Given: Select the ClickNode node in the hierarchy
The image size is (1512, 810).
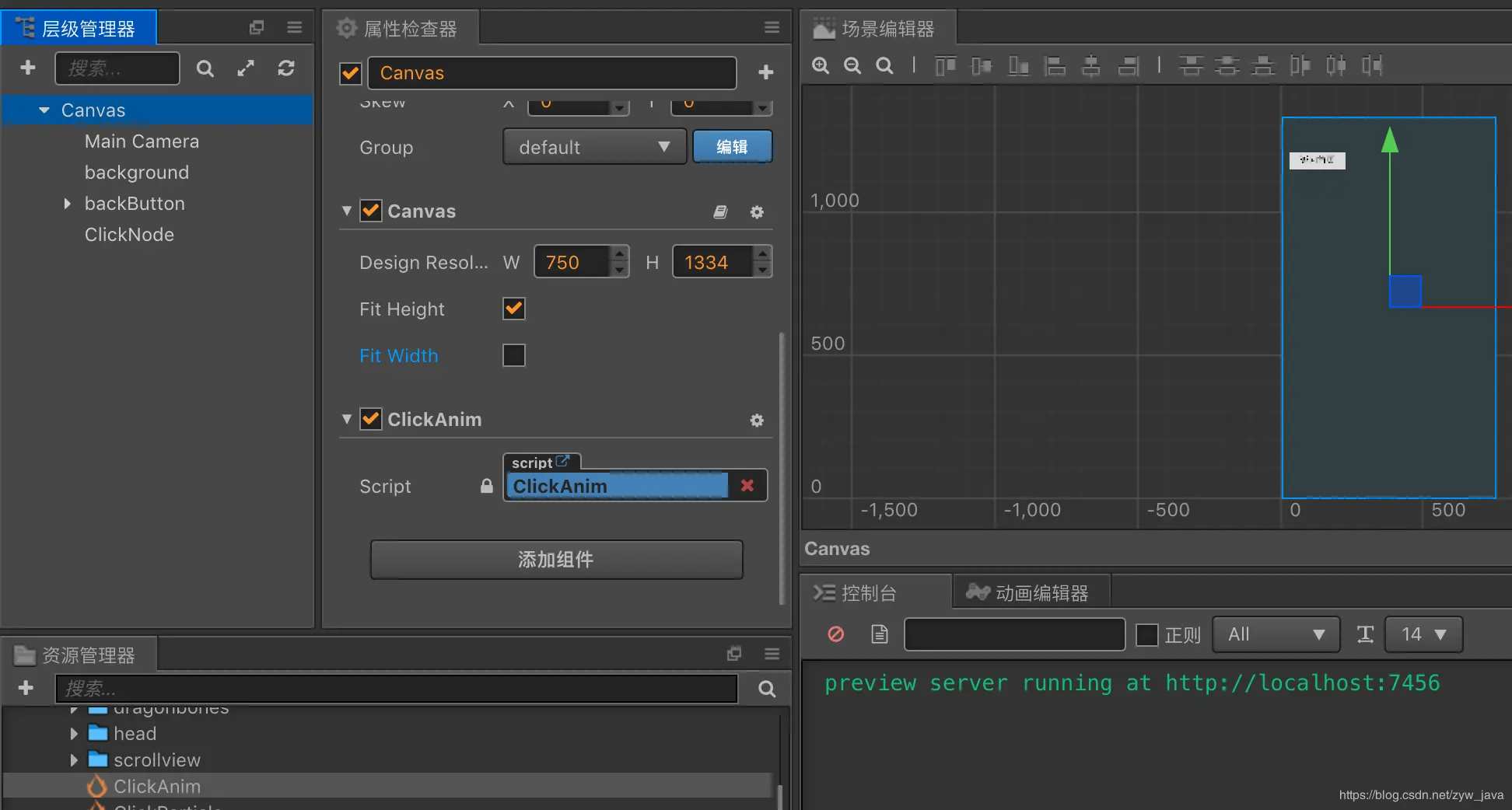Looking at the screenshot, I should (129, 235).
